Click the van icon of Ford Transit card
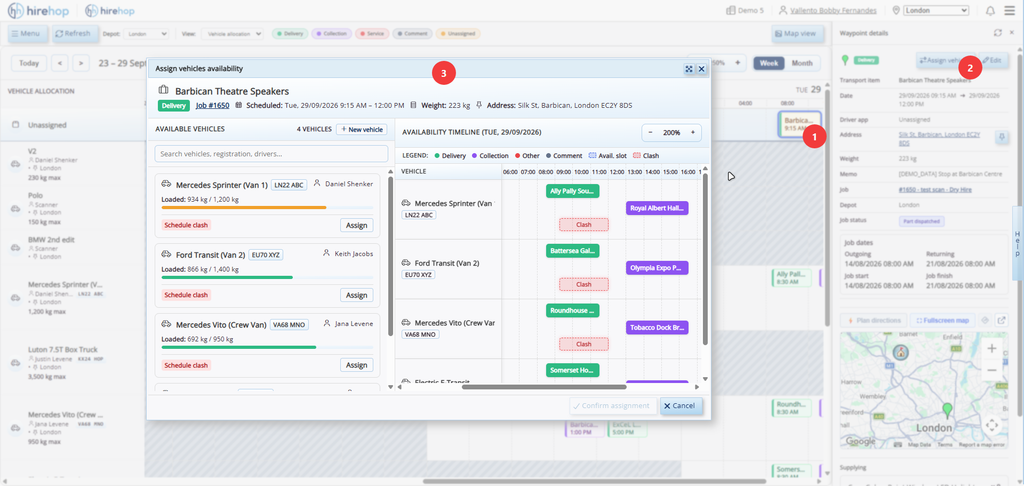The height and width of the screenshot is (486, 1024). [166, 254]
